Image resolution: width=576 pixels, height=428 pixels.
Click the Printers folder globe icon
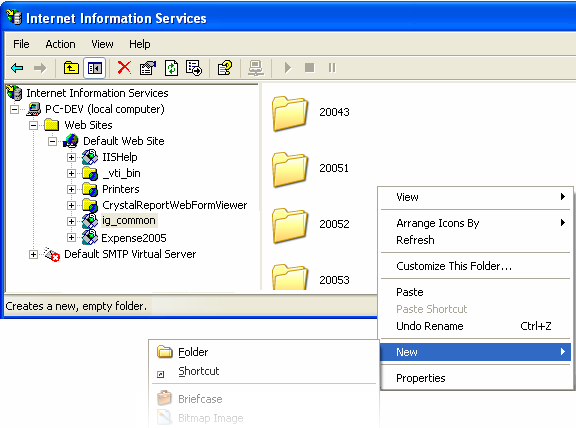(x=90, y=189)
